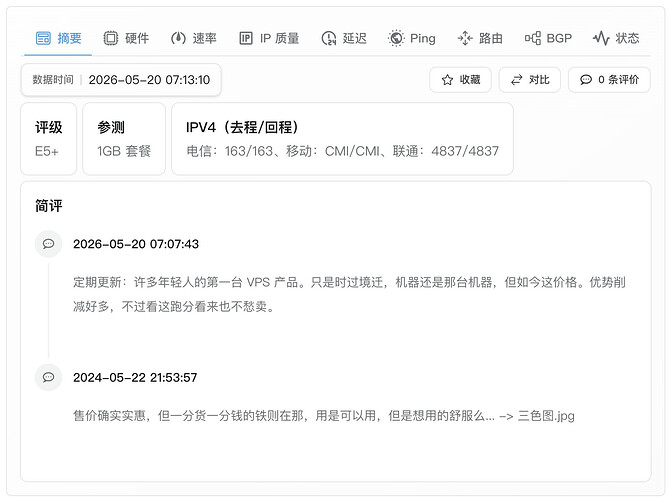The width and height of the screenshot is (668, 500).
Task: Click the review text starting 定期更新
Action: [x=349, y=294]
